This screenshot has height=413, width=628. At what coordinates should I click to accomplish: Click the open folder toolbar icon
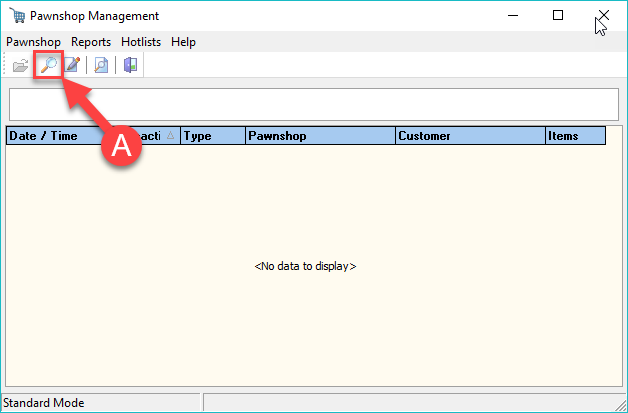tap(21, 66)
